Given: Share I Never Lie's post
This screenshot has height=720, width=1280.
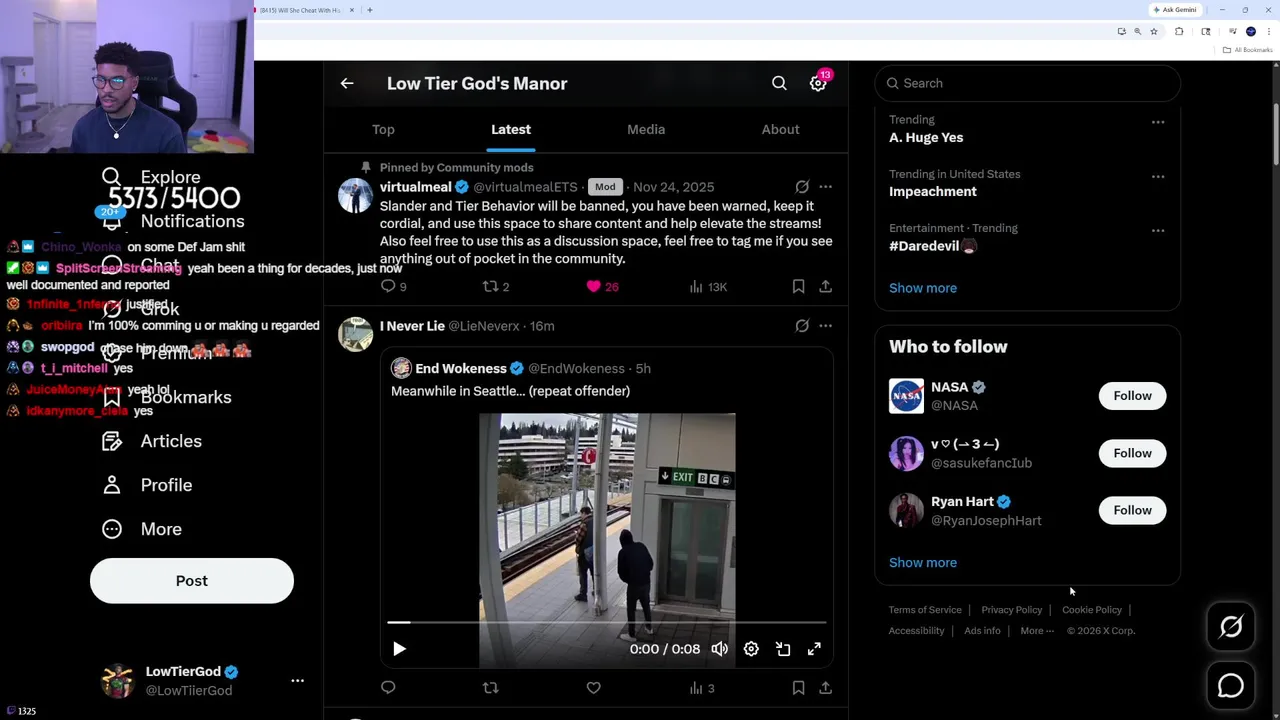Looking at the screenshot, I should [x=825, y=688].
